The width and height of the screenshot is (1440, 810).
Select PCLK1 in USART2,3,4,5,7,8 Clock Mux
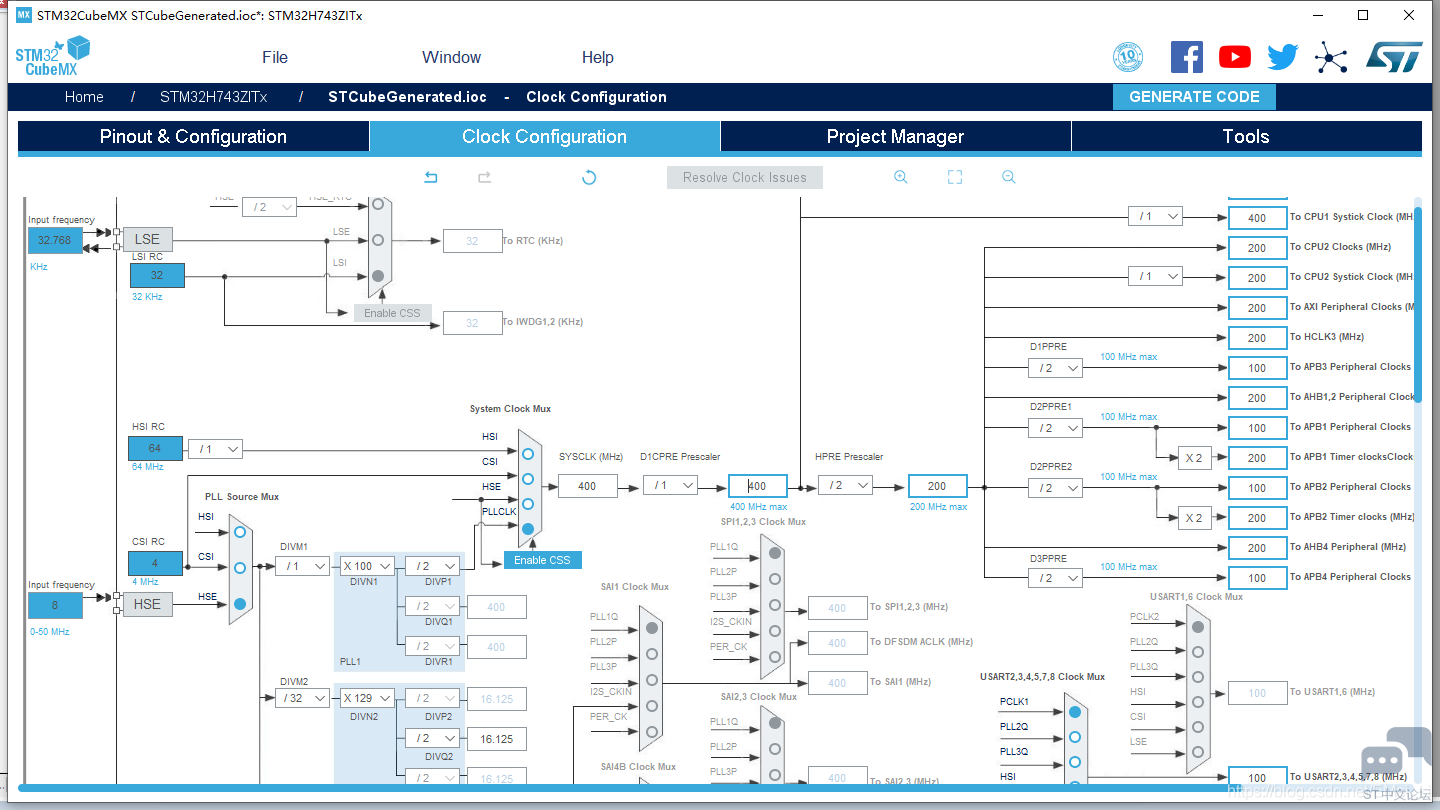(1074, 712)
